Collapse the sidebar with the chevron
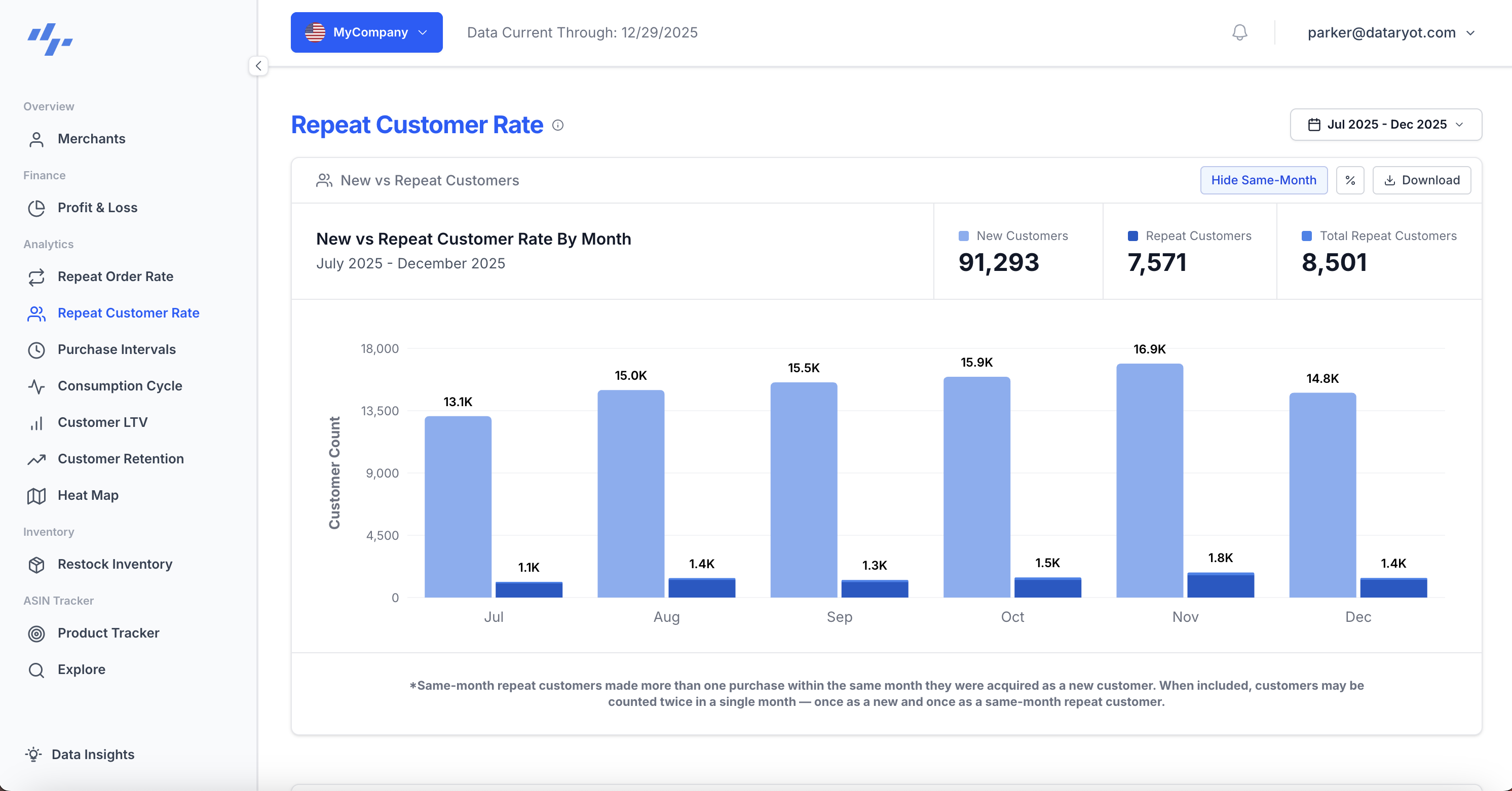The width and height of the screenshot is (1512, 791). coord(258,66)
